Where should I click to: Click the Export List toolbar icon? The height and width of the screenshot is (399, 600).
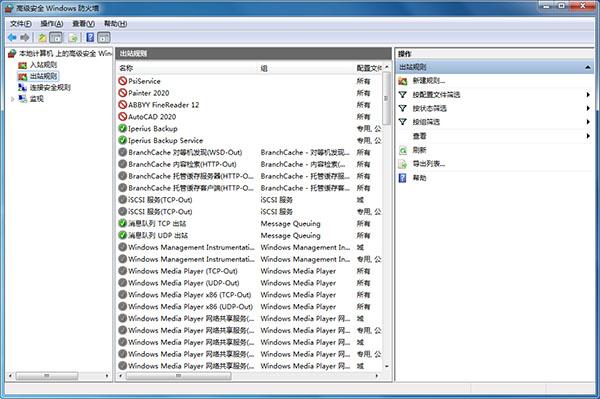[x=73, y=37]
